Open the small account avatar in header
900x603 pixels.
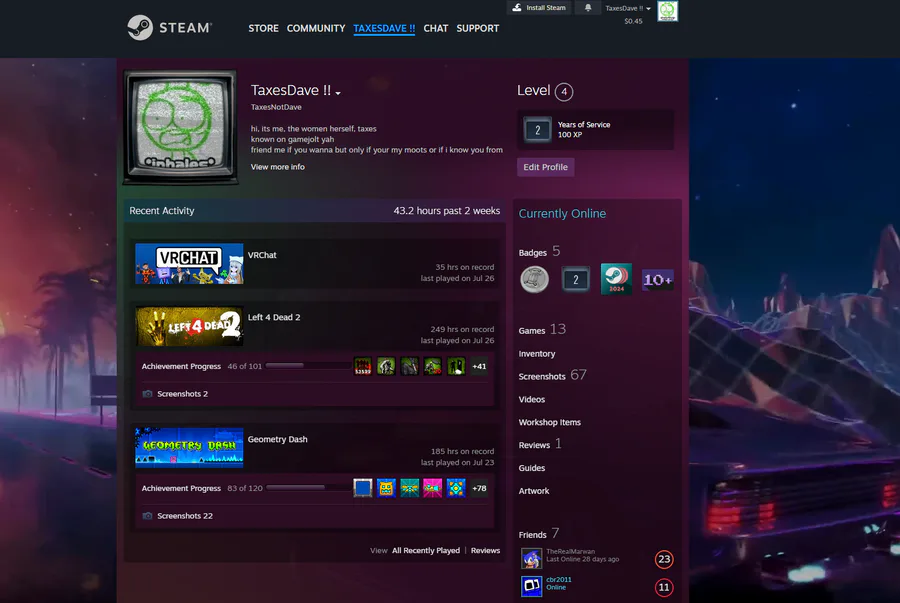(x=667, y=11)
